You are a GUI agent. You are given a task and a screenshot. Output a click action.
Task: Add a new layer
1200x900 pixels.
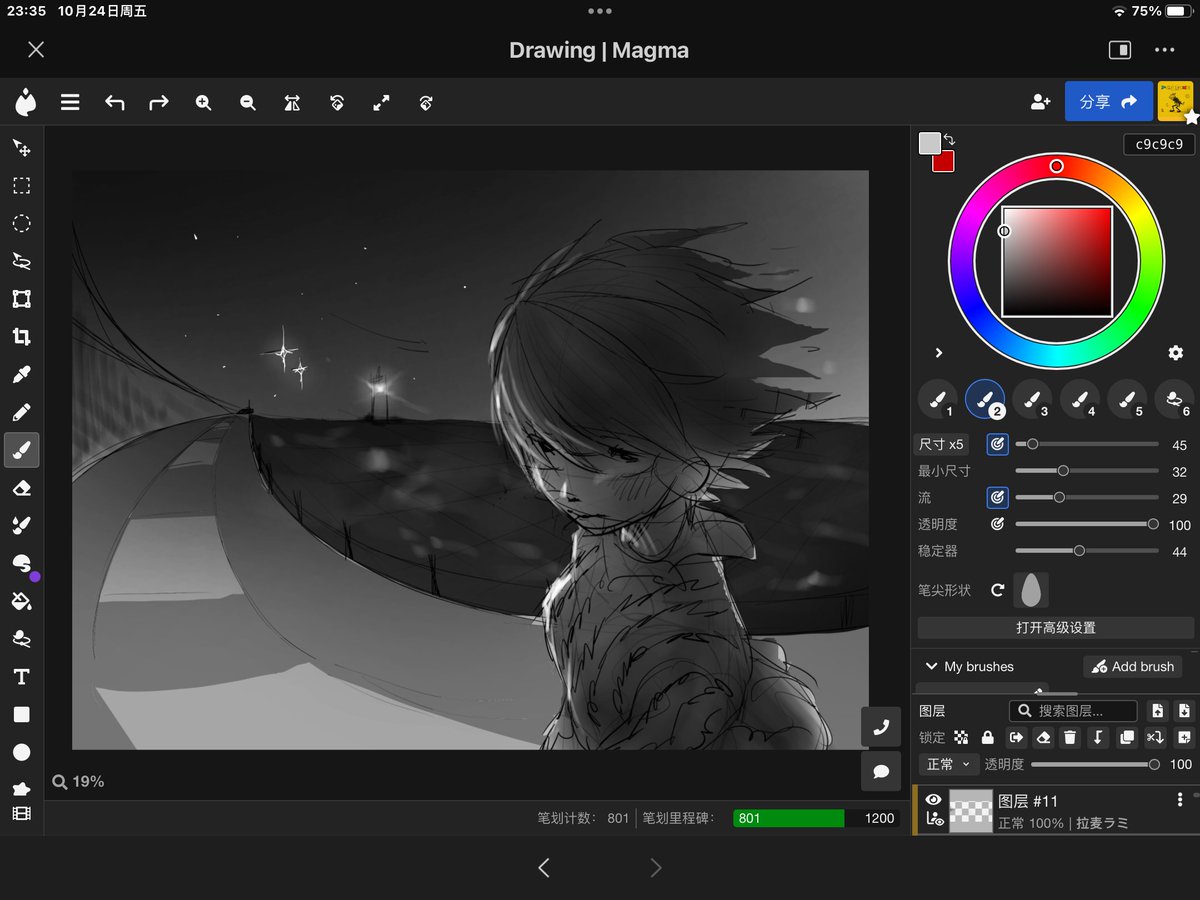[1184, 737]
